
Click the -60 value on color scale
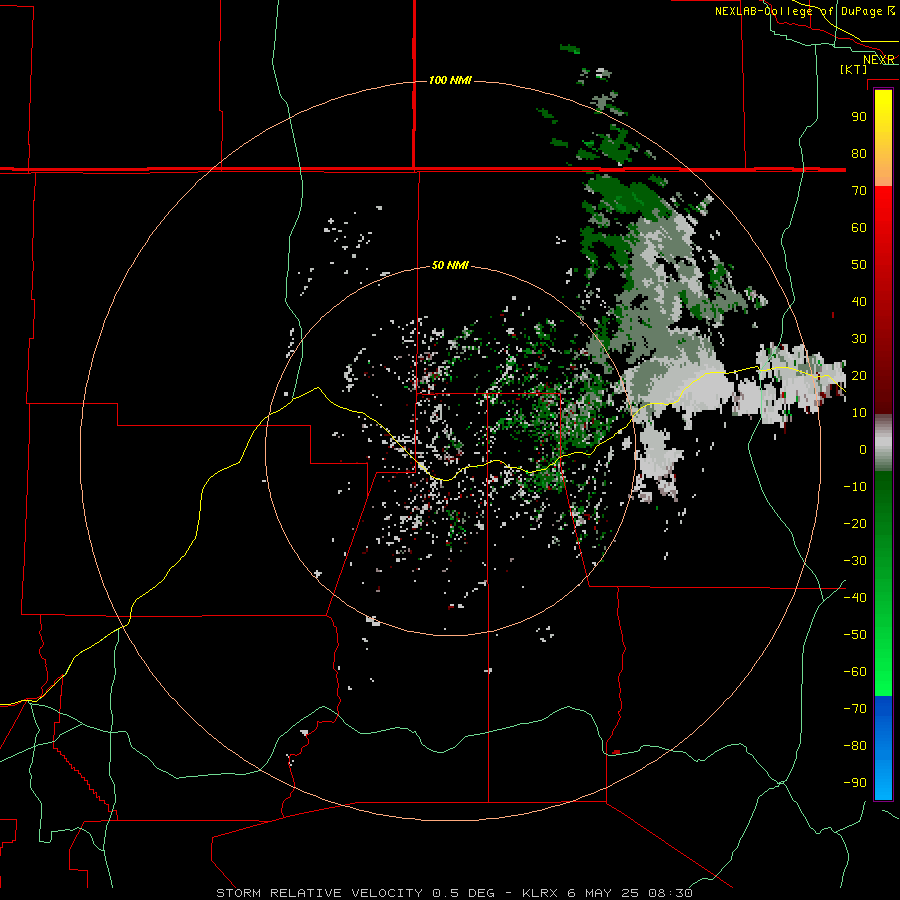(x=855, y=672)
